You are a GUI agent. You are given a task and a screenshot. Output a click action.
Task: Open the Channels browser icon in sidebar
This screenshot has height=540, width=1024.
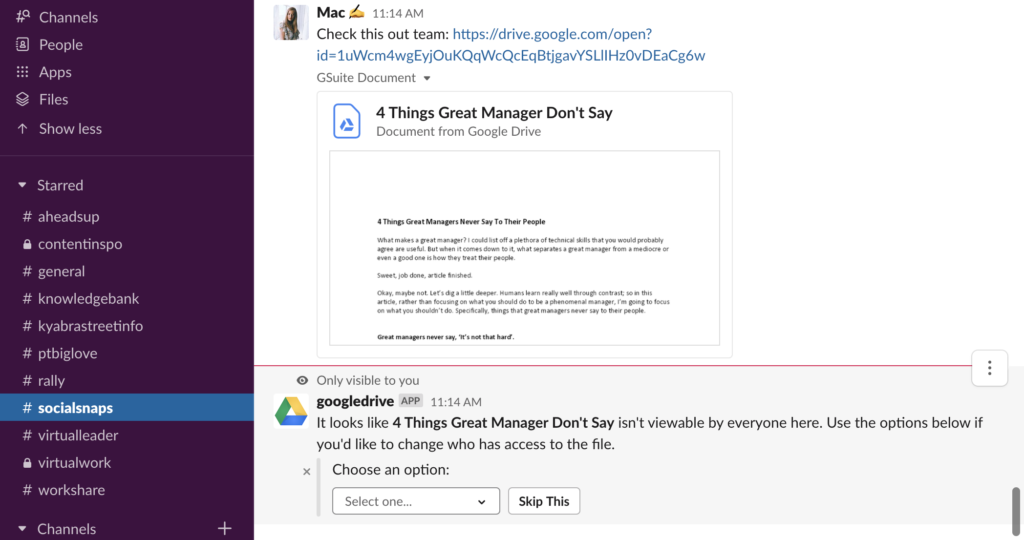point(23,16)
